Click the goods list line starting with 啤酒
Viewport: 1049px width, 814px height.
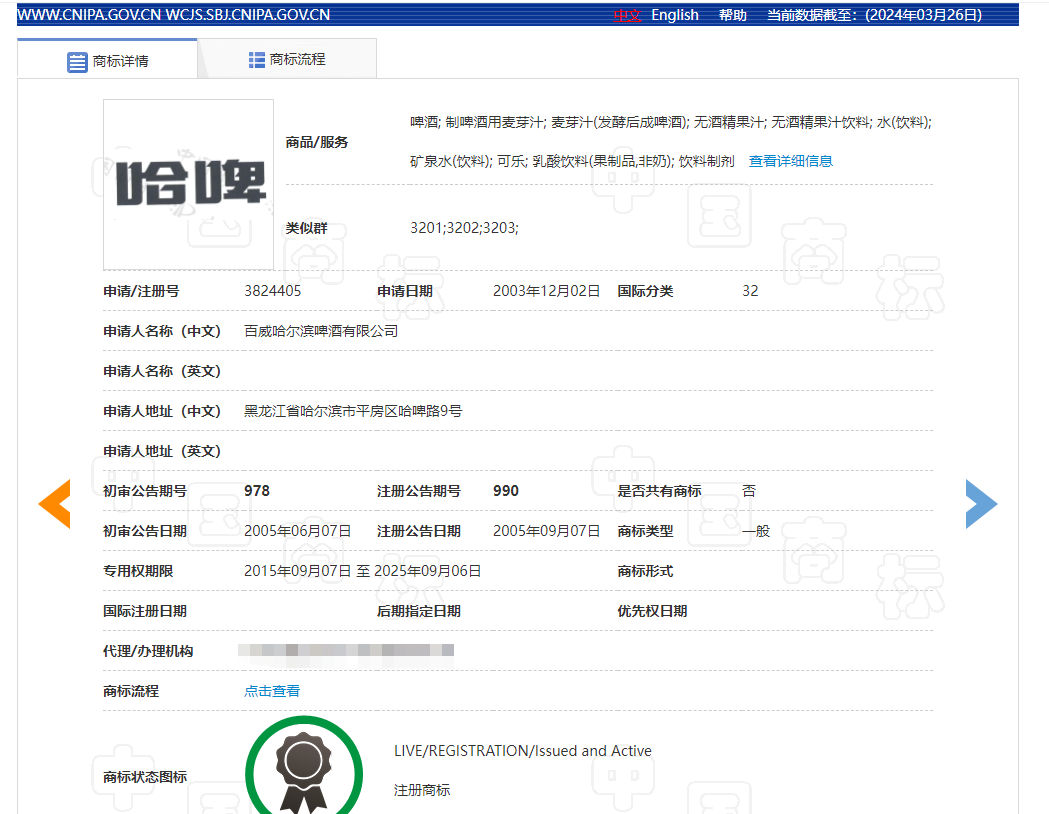(x=670, y=122)
